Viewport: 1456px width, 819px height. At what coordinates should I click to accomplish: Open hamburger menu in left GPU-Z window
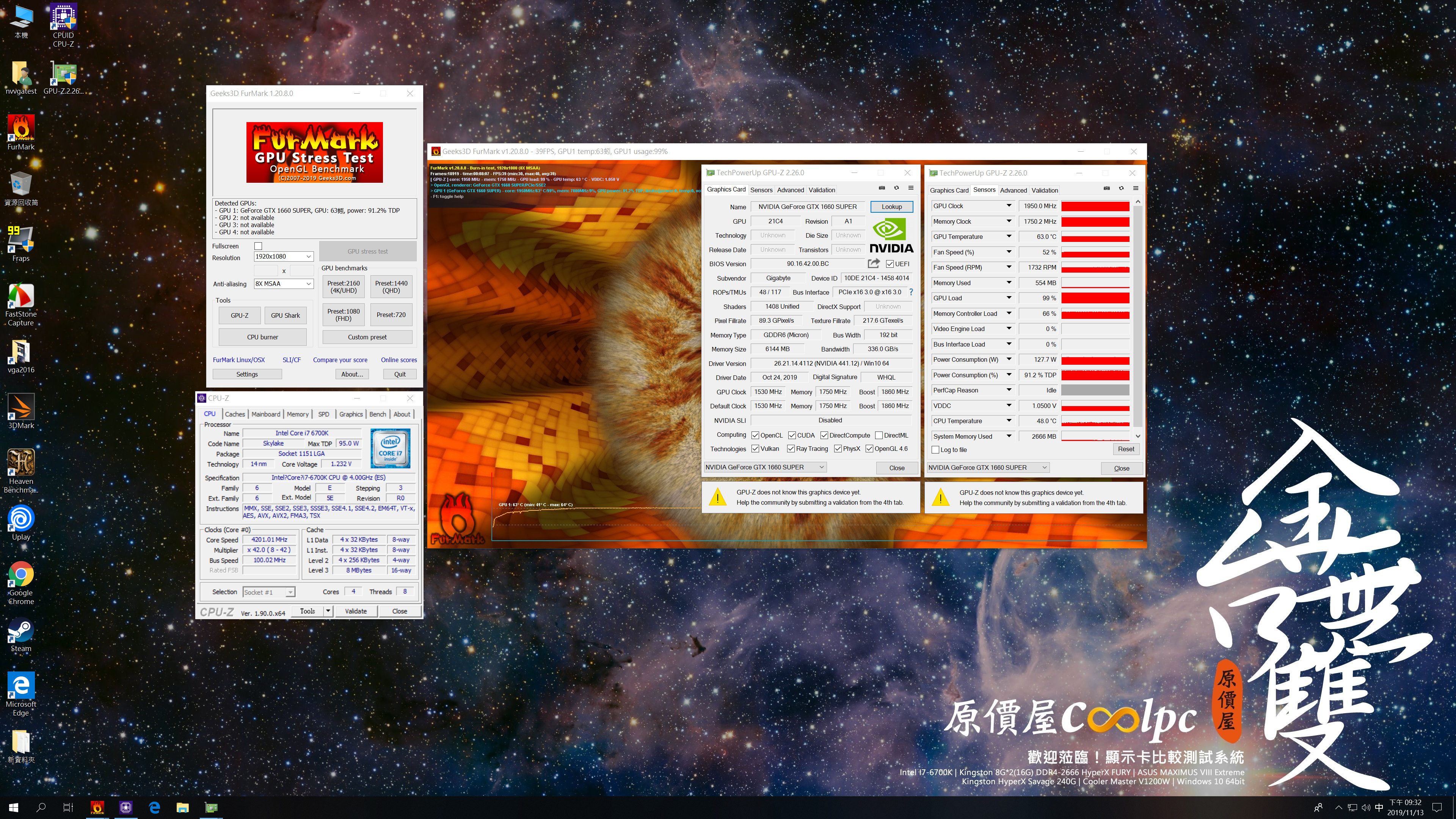(x=910, y=188)
